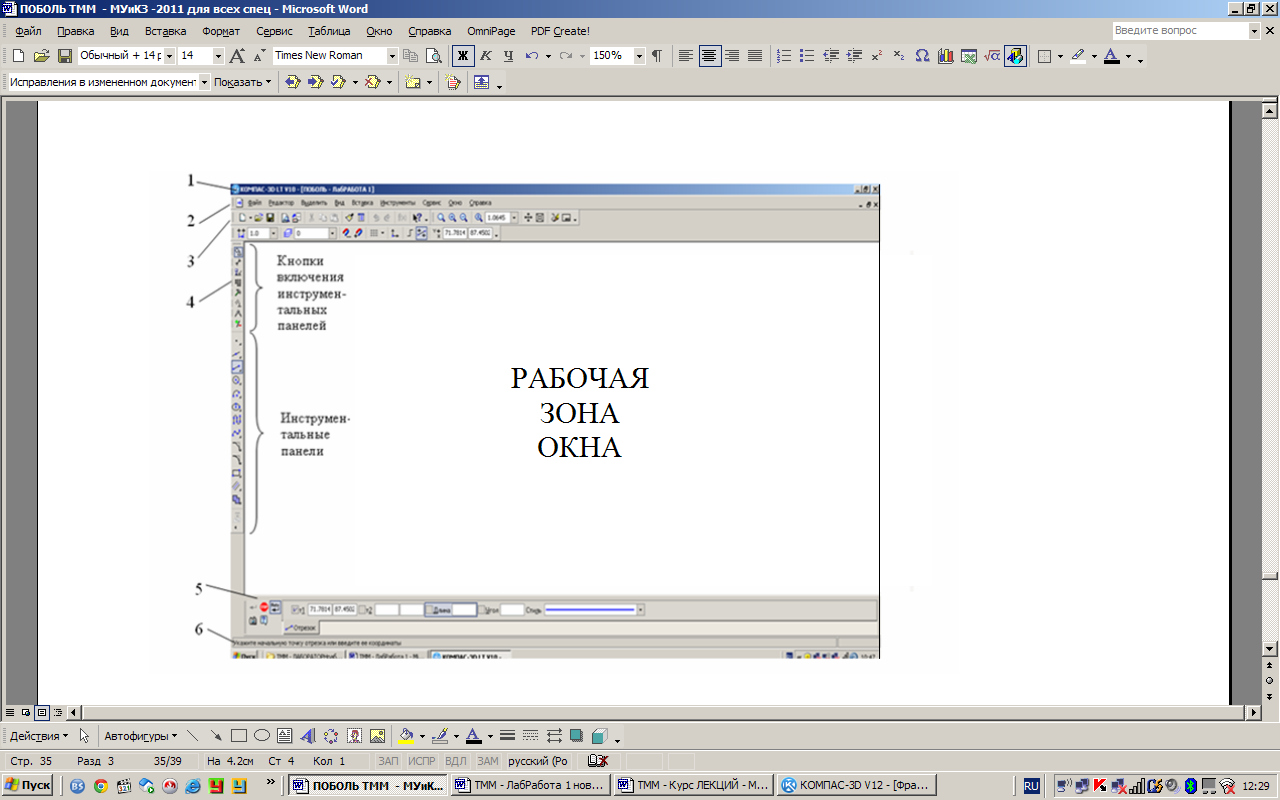
Task: Increase paragraph indent
Action: coord(853,56)
